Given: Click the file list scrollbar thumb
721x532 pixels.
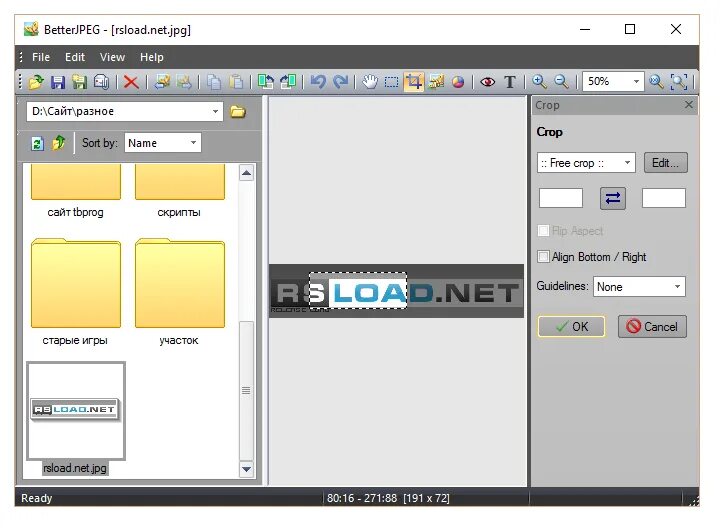Looking at the screenshot, I should 246,390.
